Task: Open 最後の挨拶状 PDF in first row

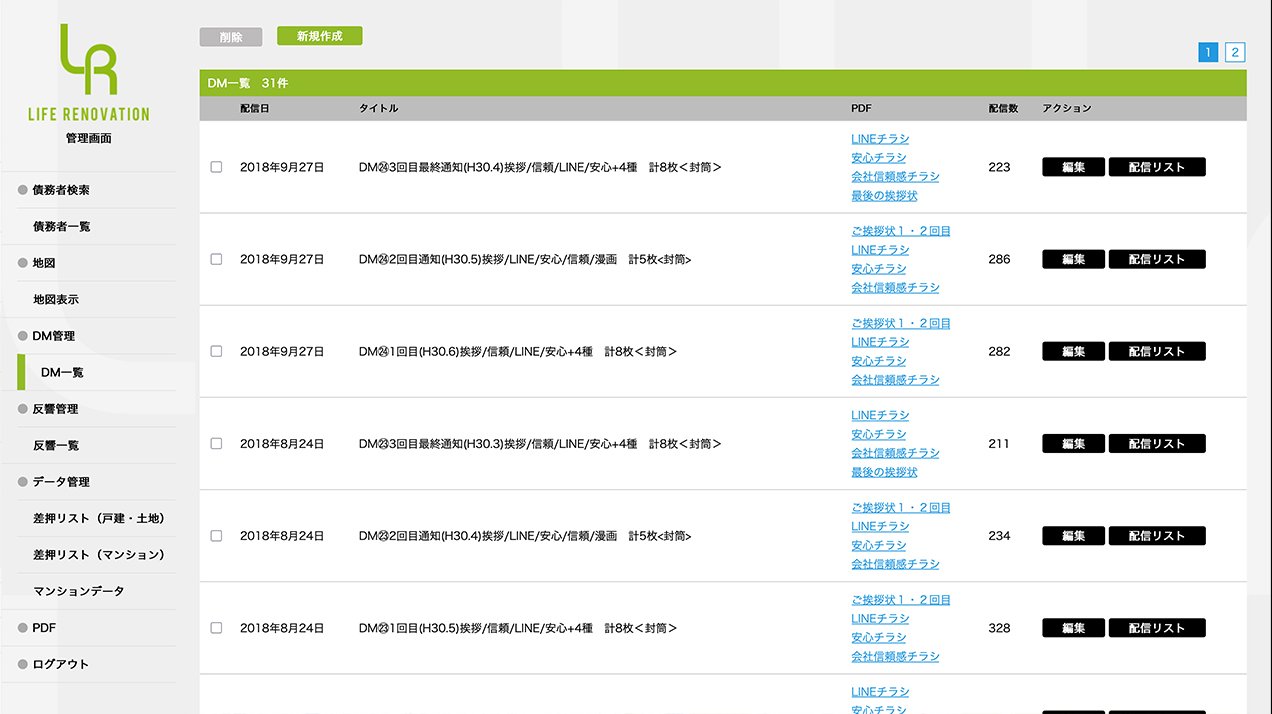Action: (884, 195)
